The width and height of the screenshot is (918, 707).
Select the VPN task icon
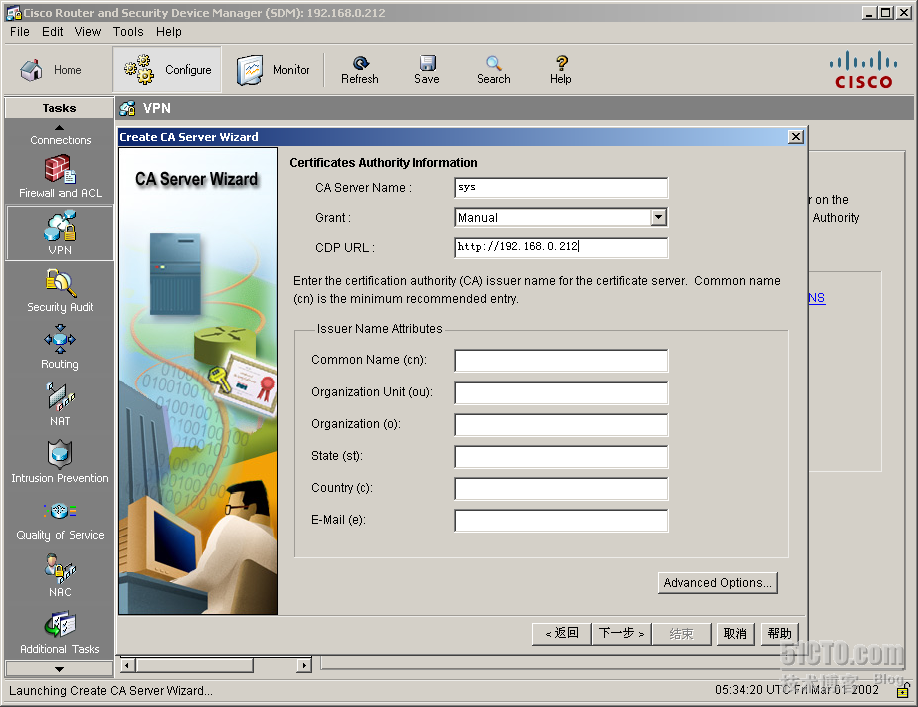tap(60, 227)
